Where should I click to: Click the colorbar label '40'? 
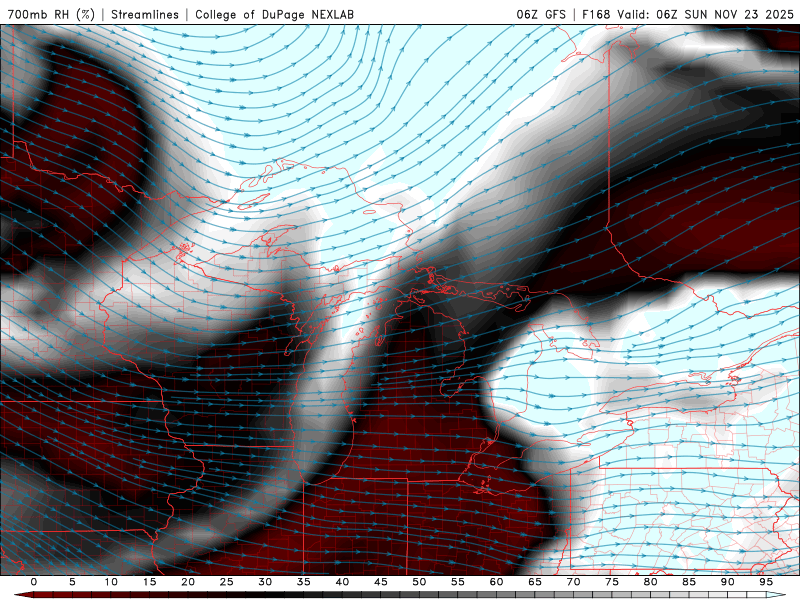[342, 582]
